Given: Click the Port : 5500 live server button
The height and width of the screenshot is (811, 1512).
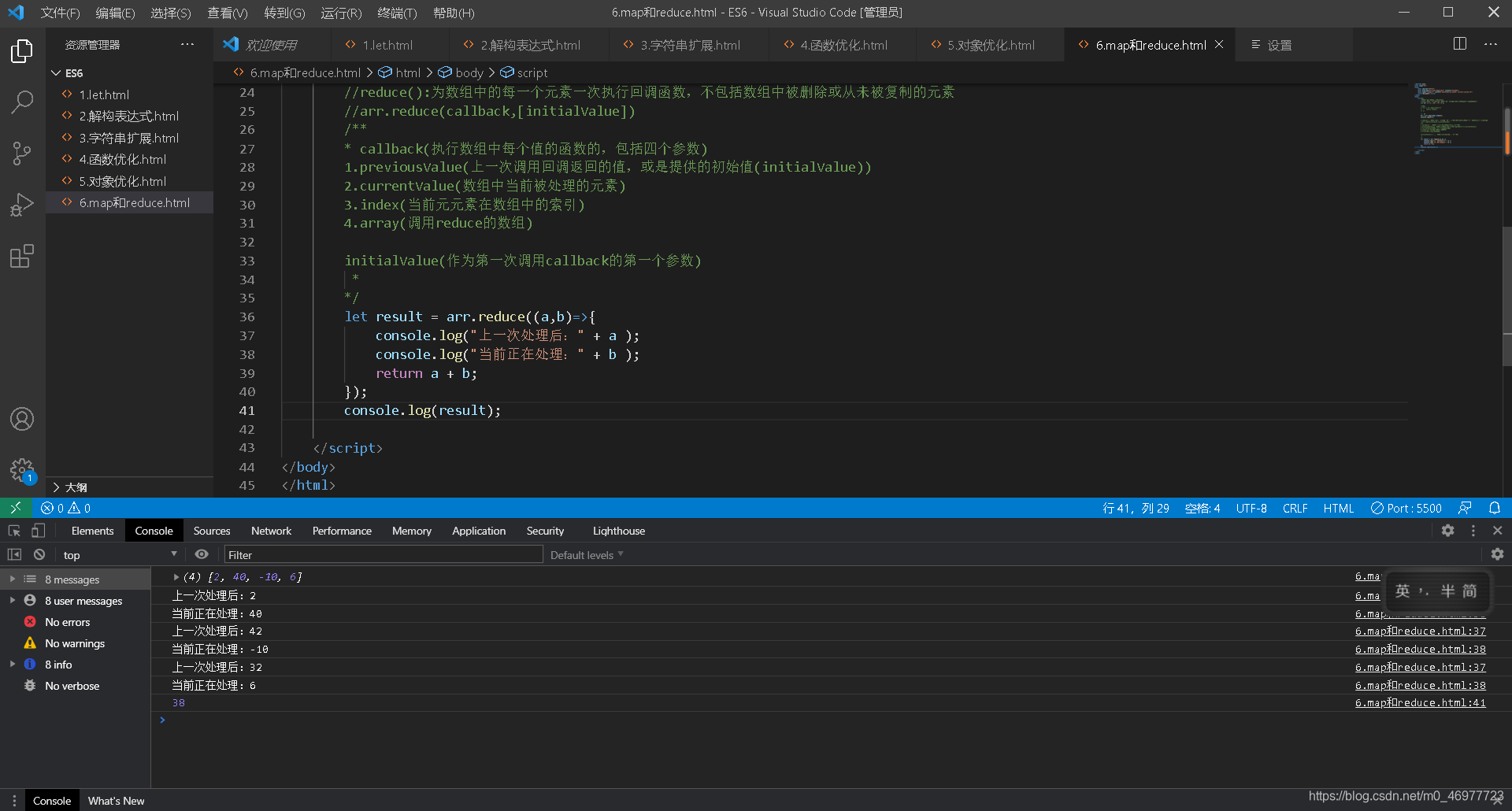Looking at the screenshot, I should tap(1406, 508).
